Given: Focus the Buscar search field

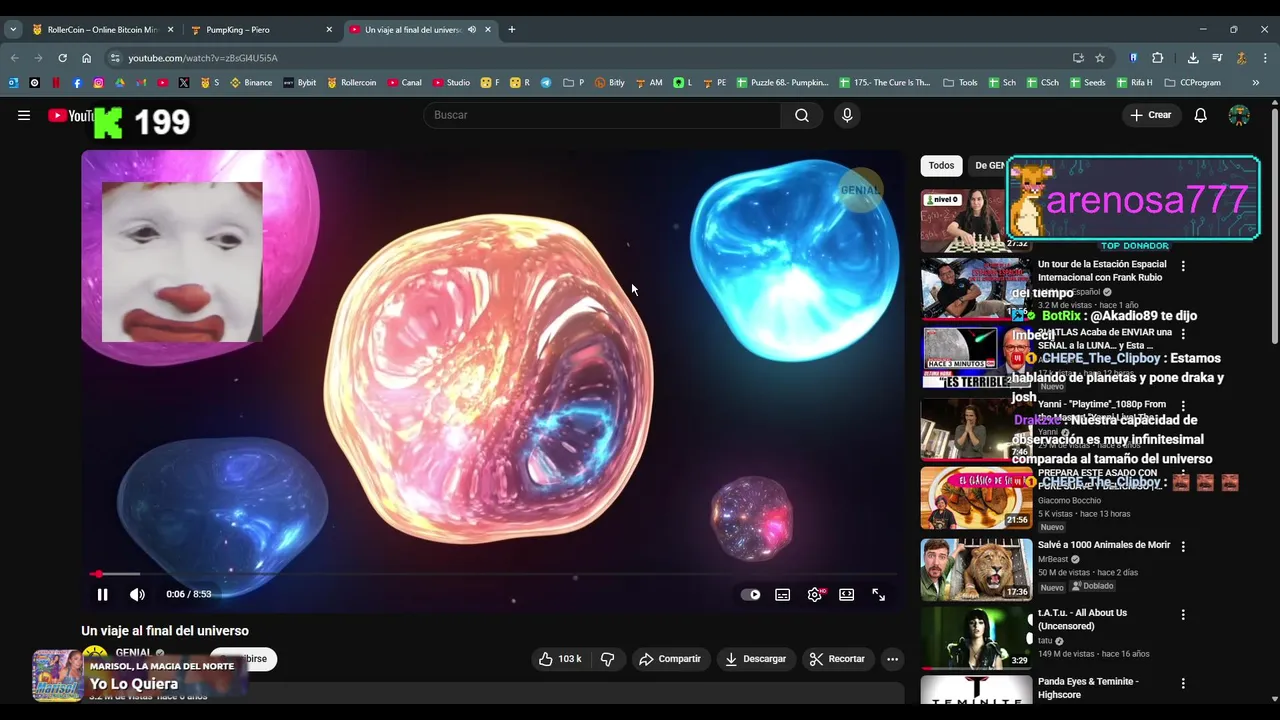Looking at the screenshot, I should click(604, 115).
